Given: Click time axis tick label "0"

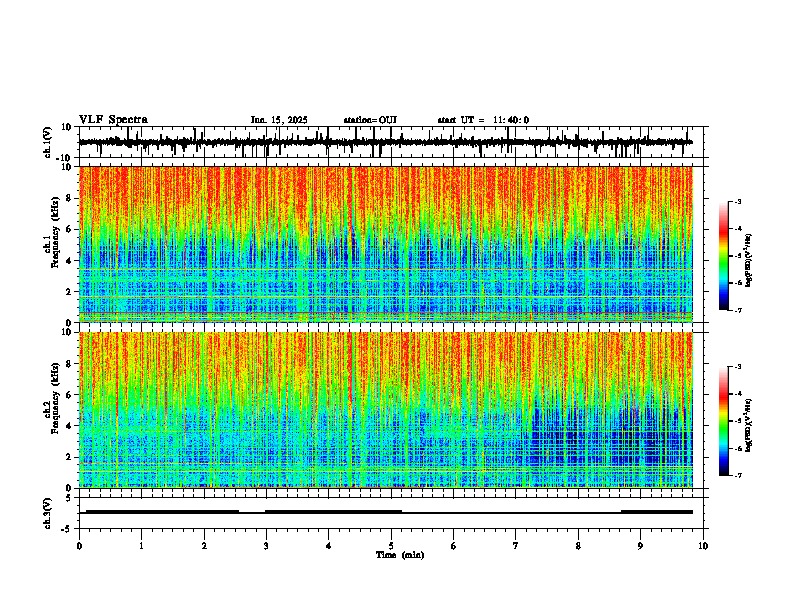Looking at the screenshot, I should [x=79, y=546].
